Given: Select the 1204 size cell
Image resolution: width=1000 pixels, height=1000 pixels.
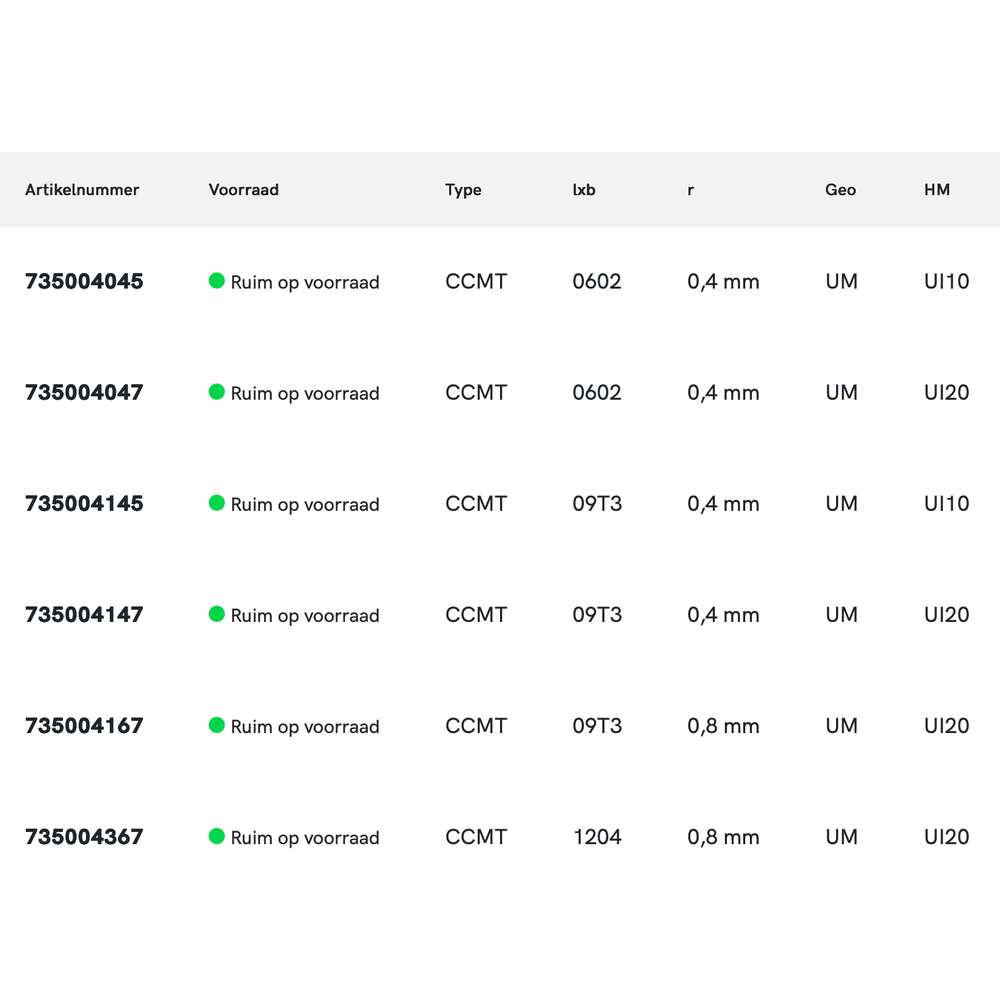Looking at the screenshot, I should tap(597, 836).
